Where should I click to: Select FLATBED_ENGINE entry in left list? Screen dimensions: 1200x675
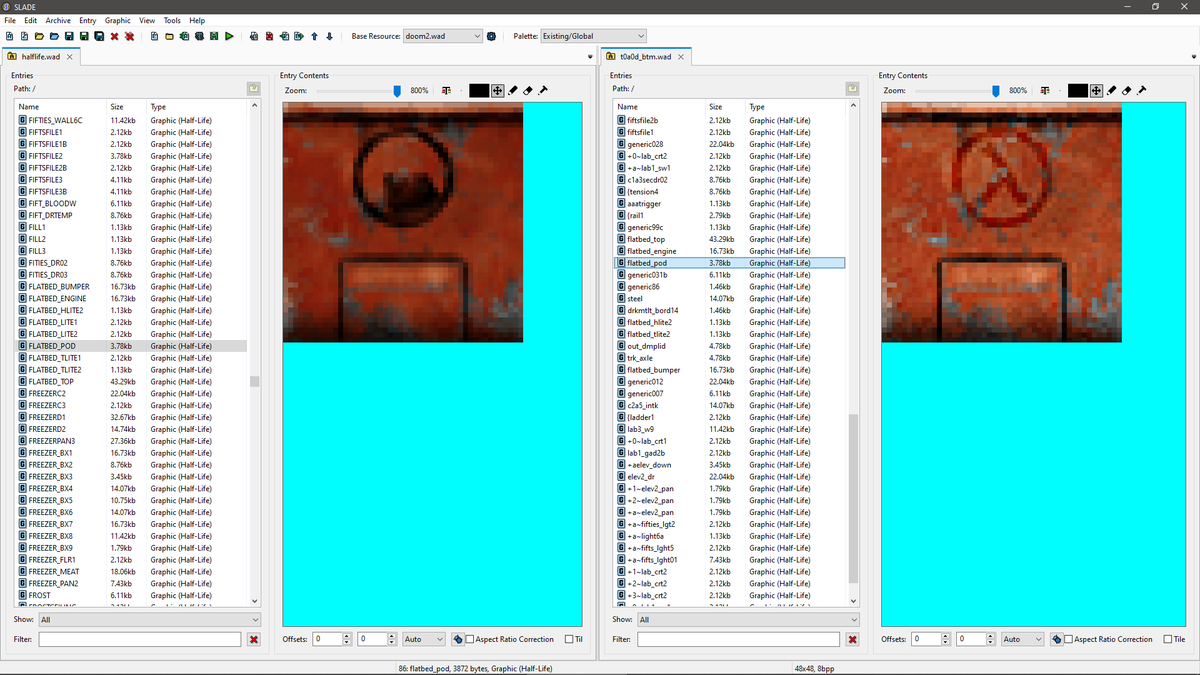(130, 298)
